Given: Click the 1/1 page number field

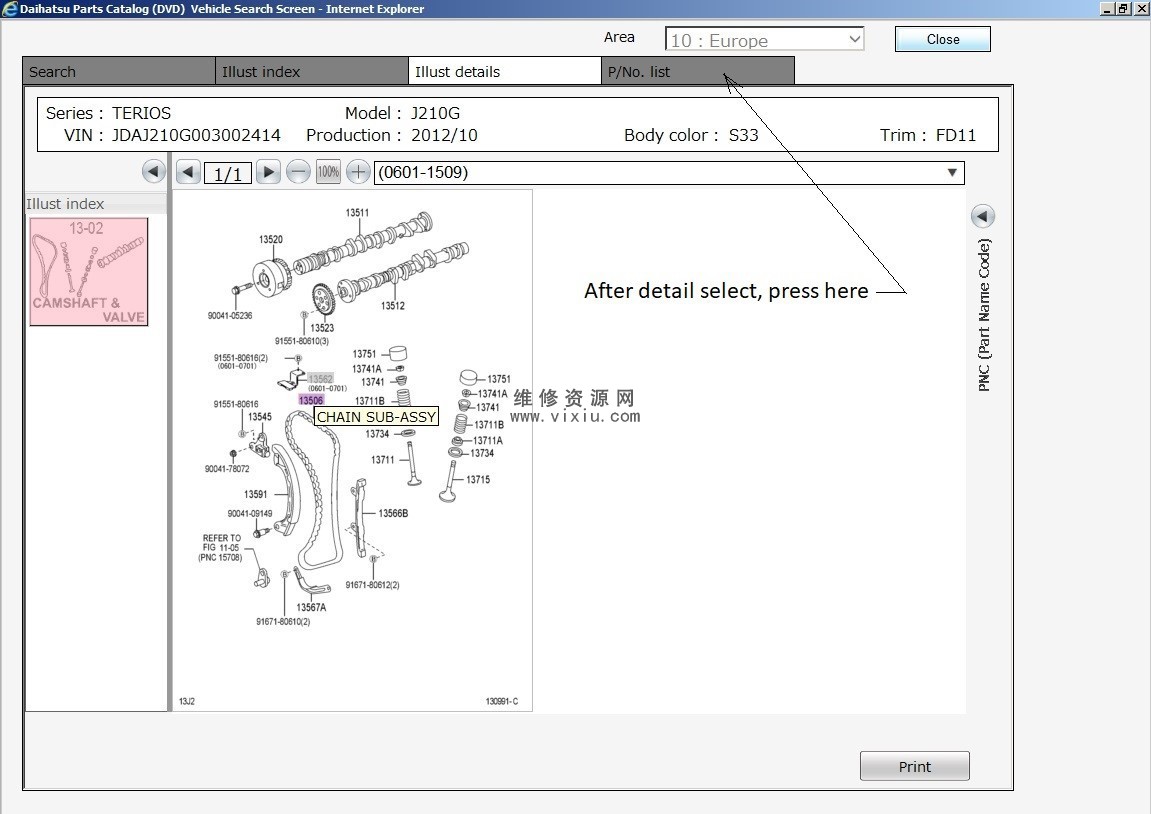Looking at the screenshot, I should pyautogui.click(x=228, y=173).
